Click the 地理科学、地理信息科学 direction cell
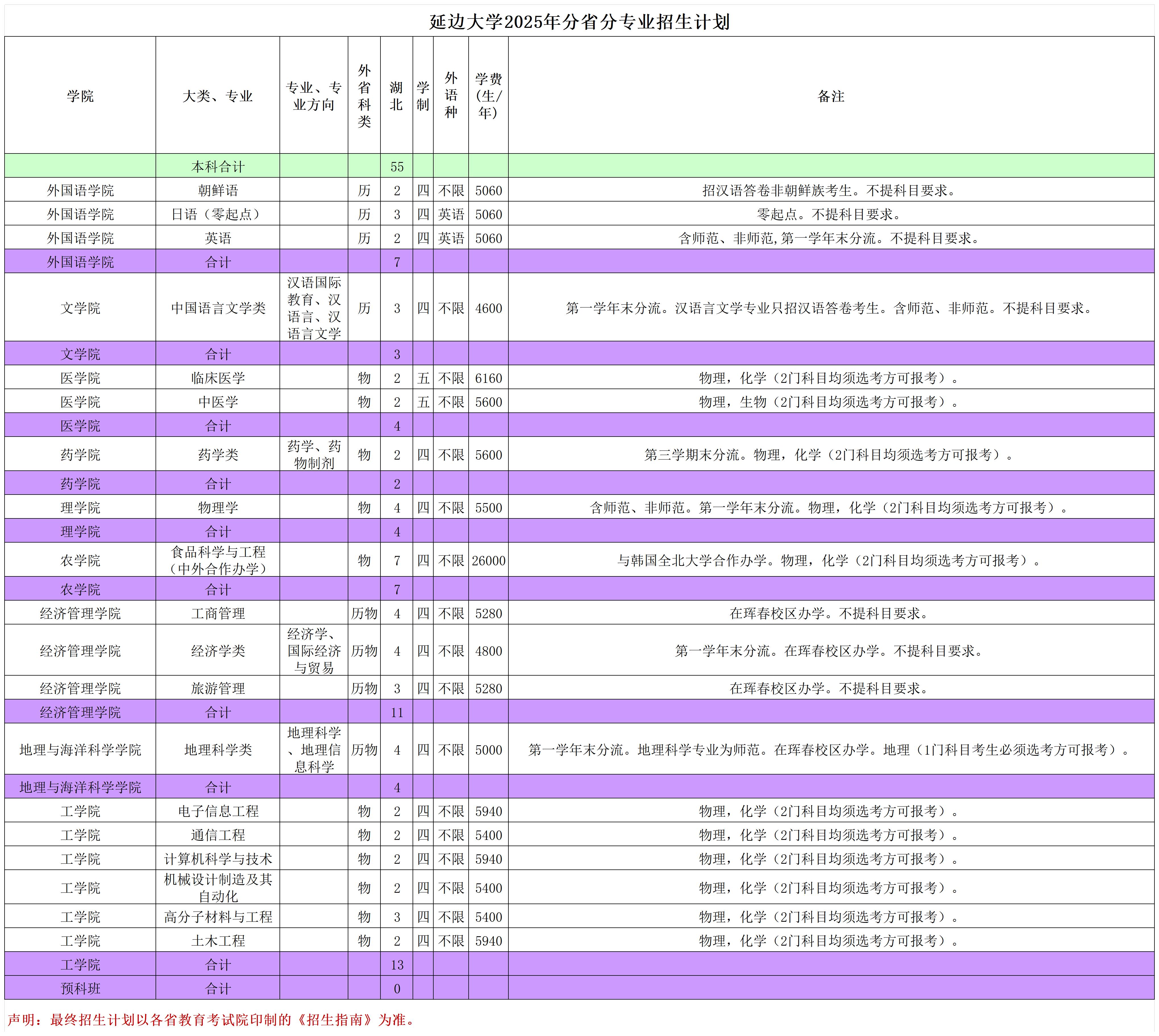Image resolution: width=1159 pixels, height=1036 pixels. 314,750
